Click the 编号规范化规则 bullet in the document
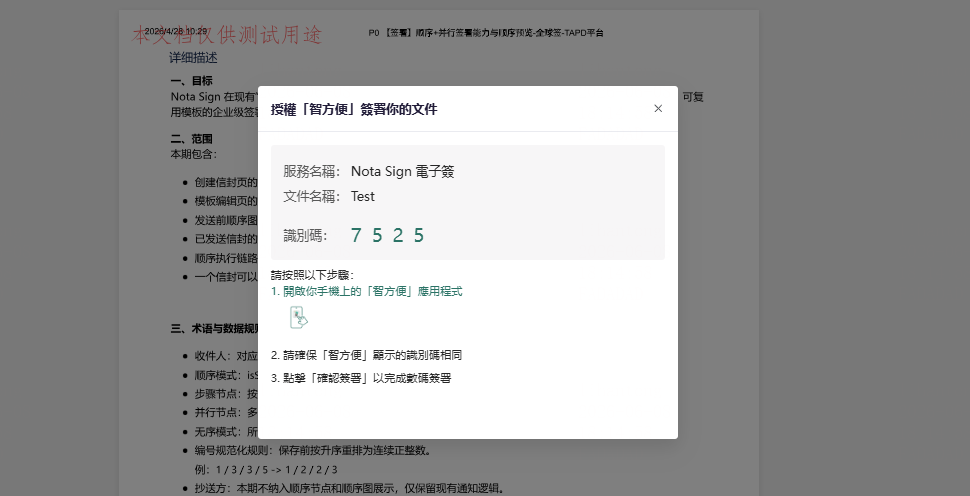970x496 pixels. click(x=313, y=450)
